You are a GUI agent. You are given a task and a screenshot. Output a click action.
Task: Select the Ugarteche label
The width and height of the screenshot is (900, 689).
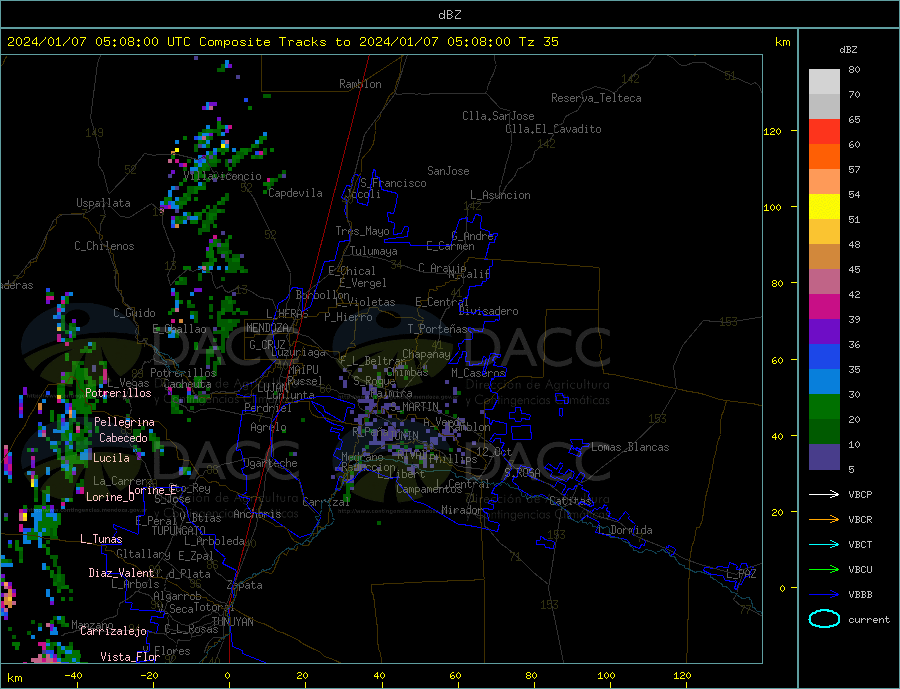(270, 463)
